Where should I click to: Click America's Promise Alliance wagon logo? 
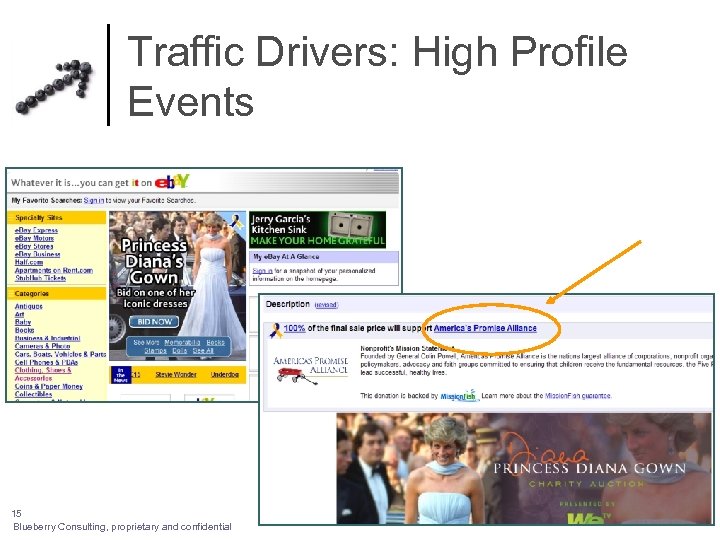311,370
